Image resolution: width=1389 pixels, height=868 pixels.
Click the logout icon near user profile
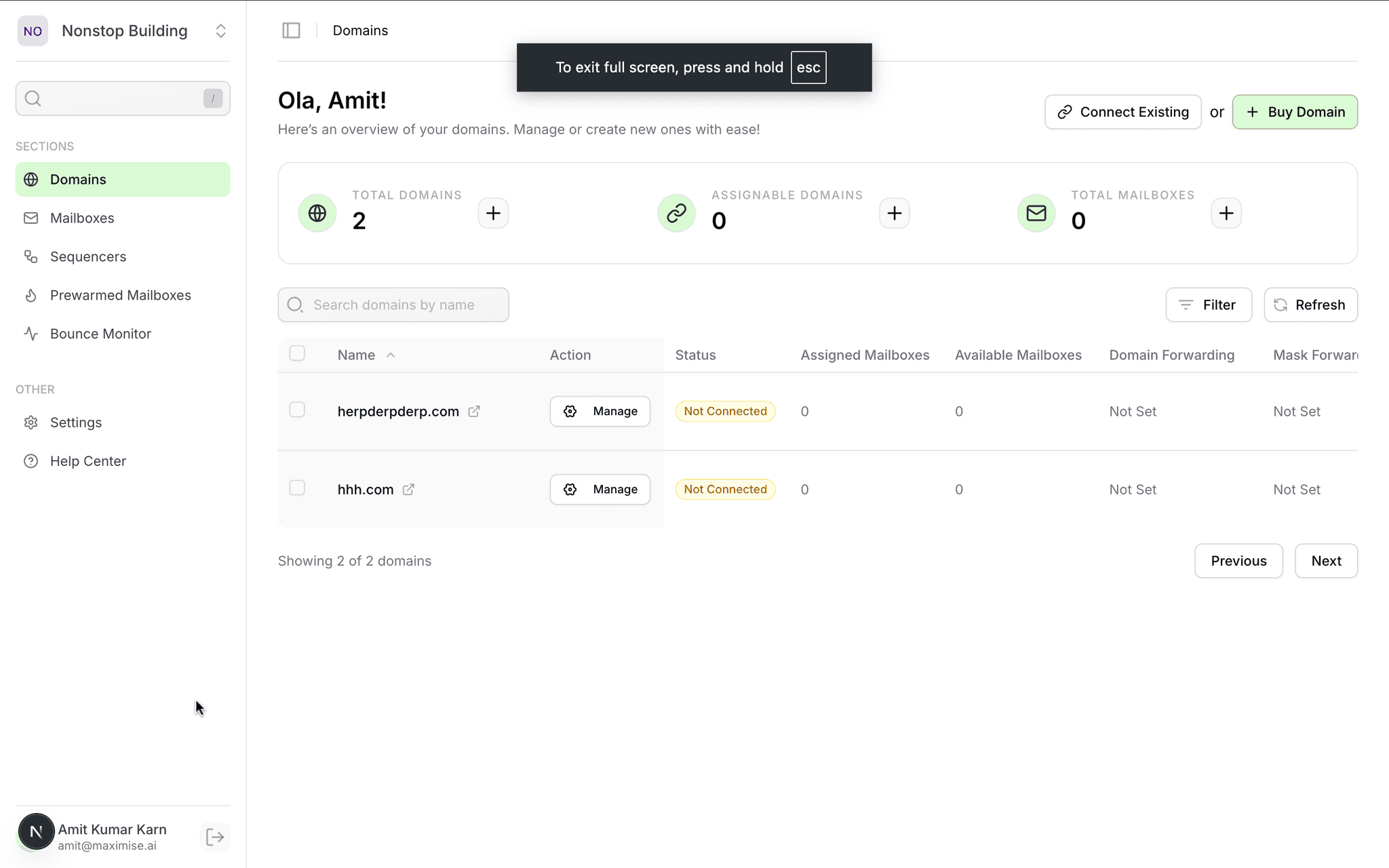215,837
